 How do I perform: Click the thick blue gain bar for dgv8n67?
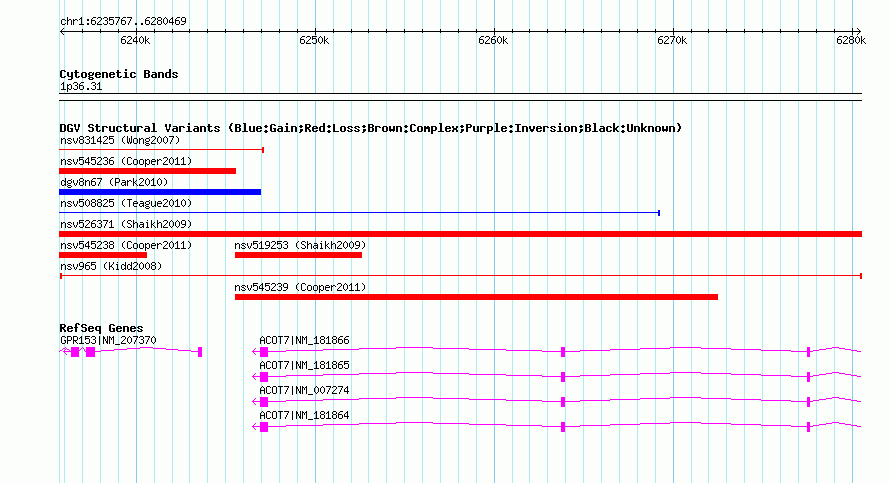pos(160,192)
